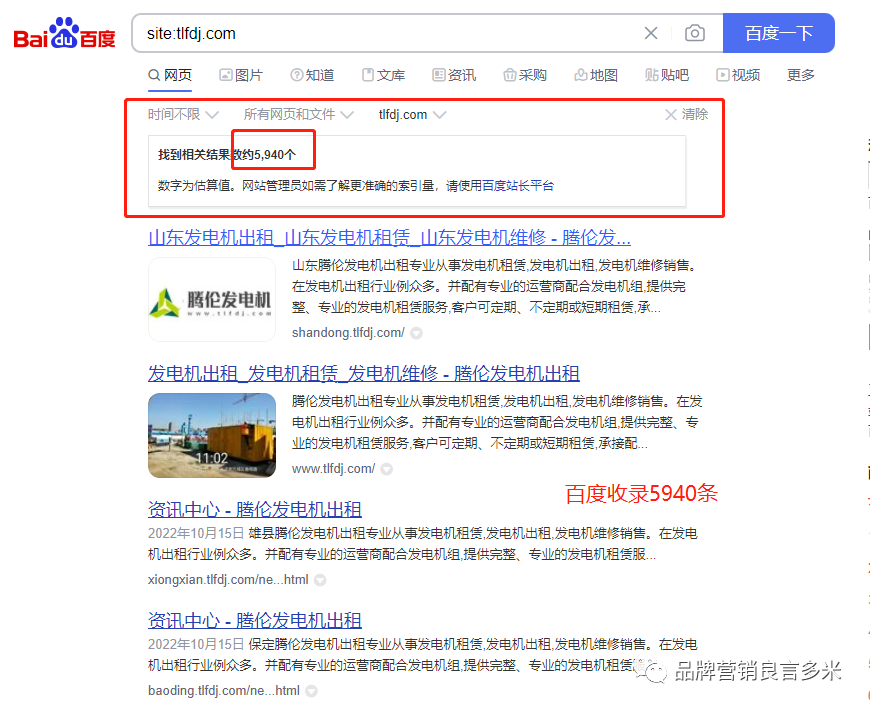Click 清除 to clear filters
Image resolution: width=870 pixels, height=709 pixels.
[x=687, y=114]
